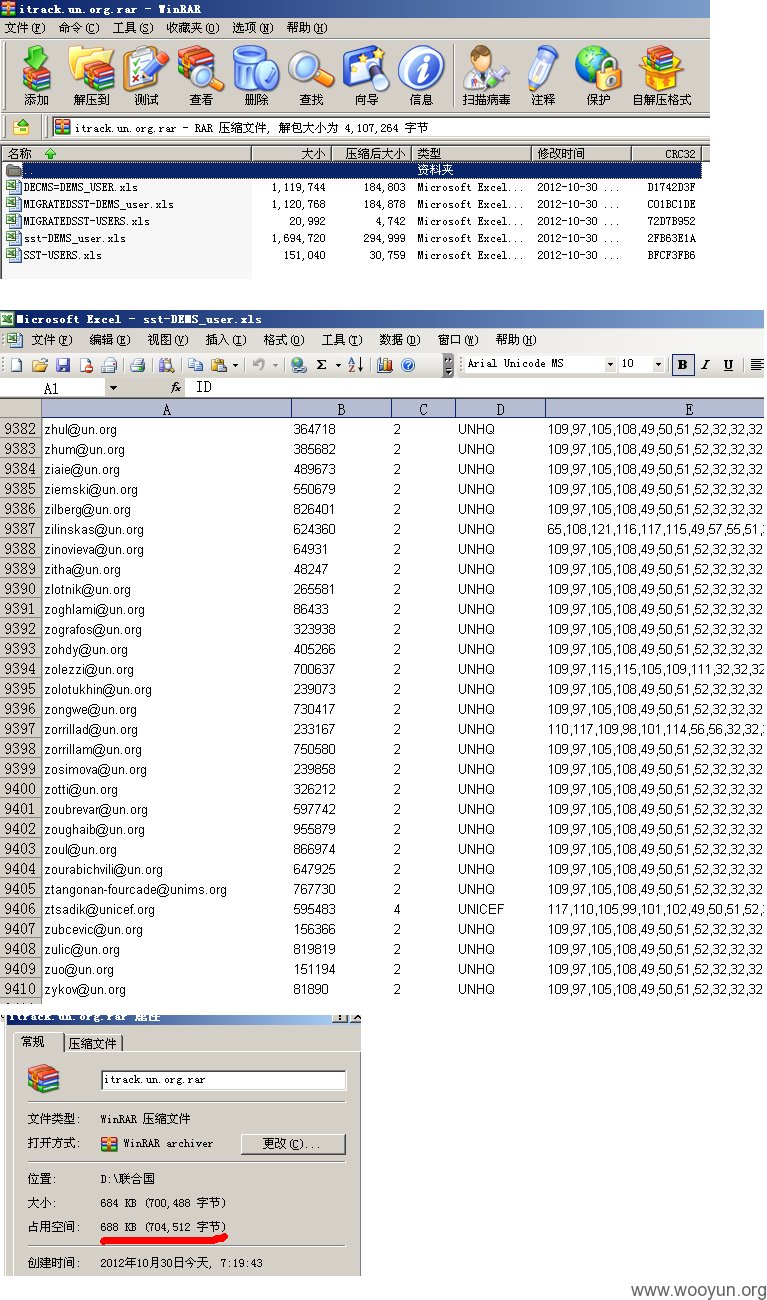Sort WinRAR list by CRC32 column
767x1300 pixels.
tap(667, 153)
